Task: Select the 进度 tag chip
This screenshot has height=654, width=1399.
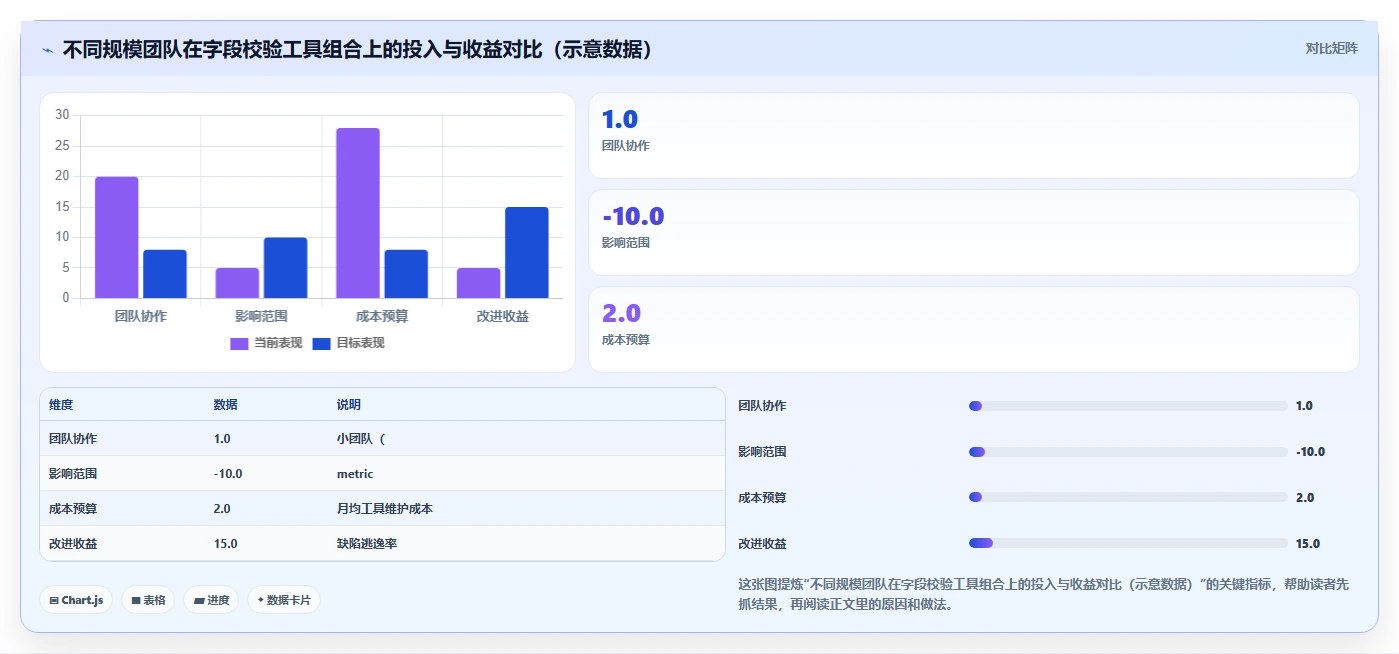Action: coord(211,600)
